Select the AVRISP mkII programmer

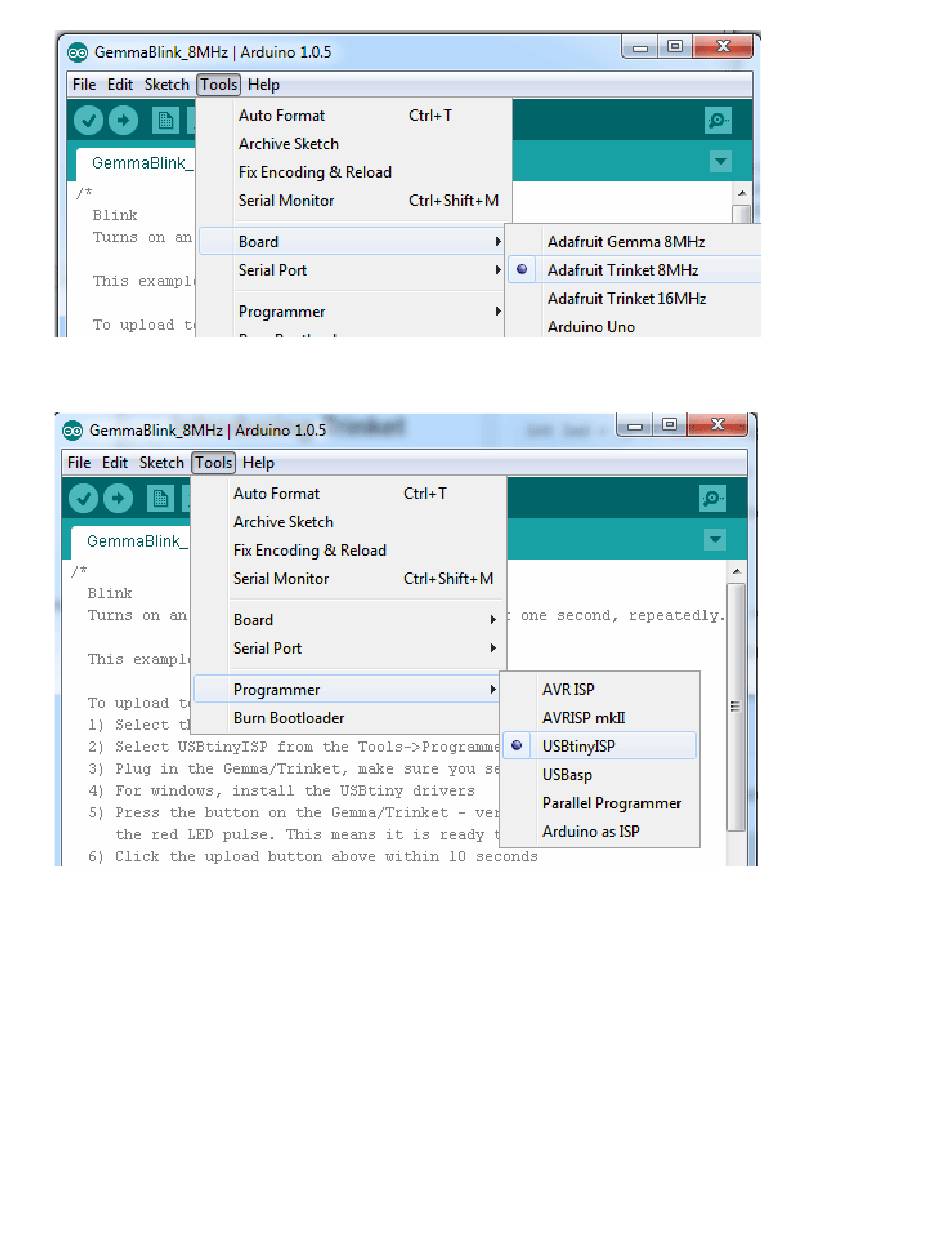(599, 718)
